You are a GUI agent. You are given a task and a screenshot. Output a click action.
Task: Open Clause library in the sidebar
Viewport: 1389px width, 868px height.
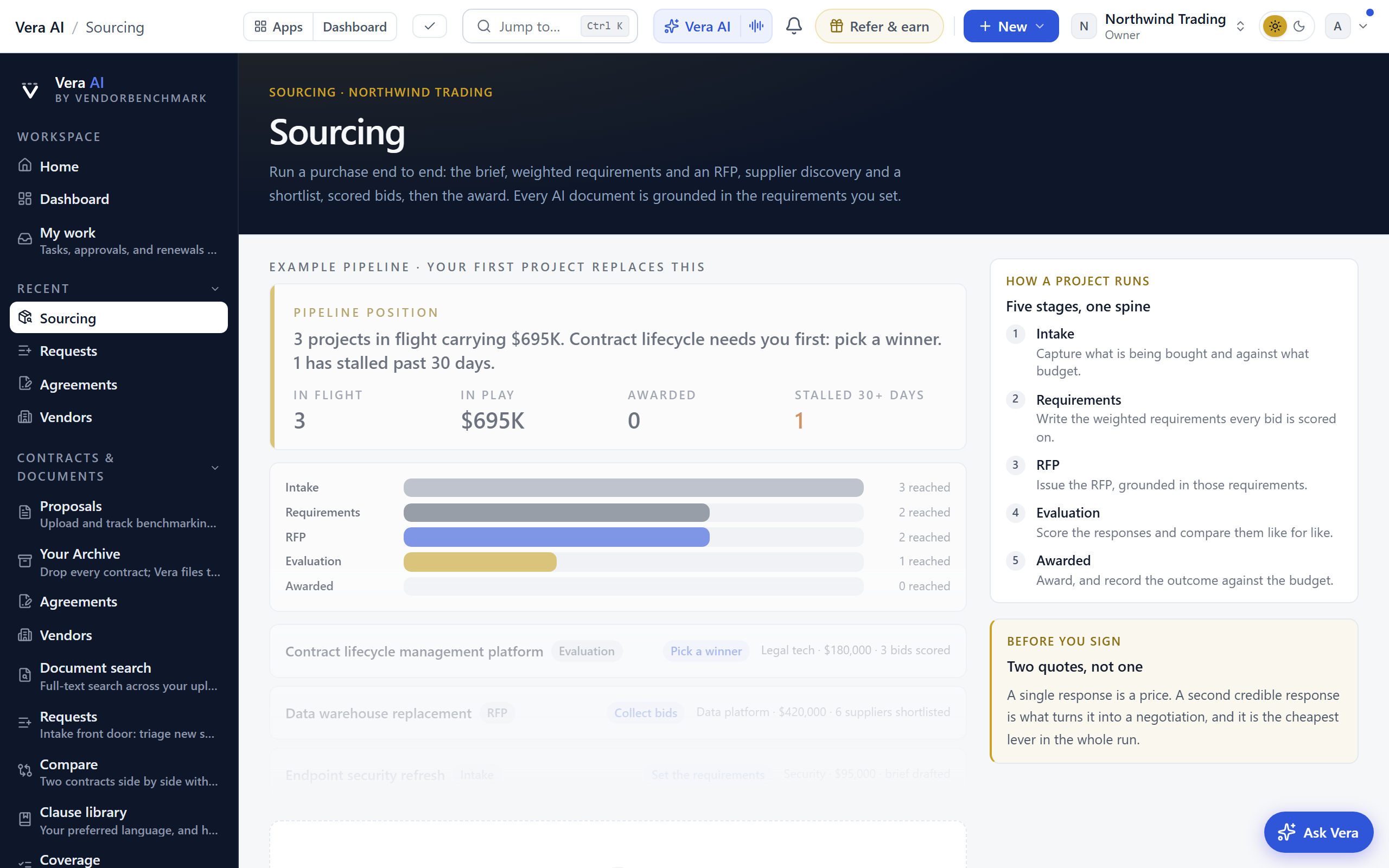(119, 820)
